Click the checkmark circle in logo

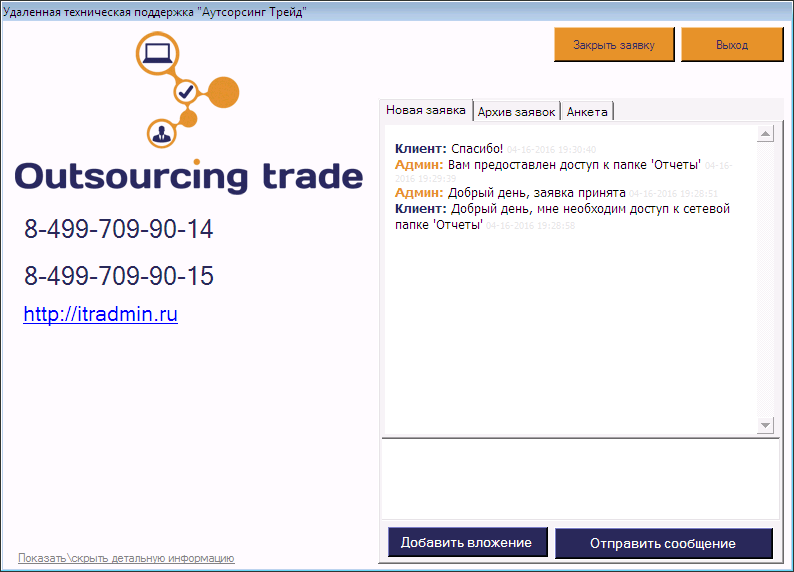point(186,92)
